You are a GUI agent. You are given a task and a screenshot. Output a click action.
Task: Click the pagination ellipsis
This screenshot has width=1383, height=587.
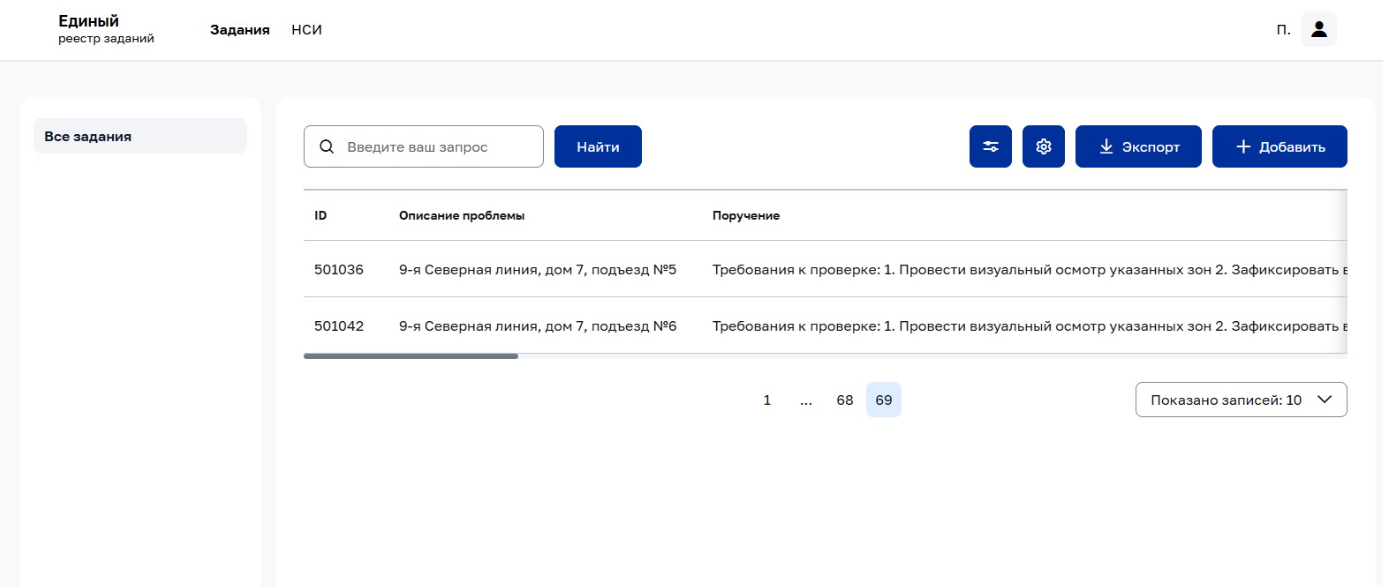coord(806,400)
